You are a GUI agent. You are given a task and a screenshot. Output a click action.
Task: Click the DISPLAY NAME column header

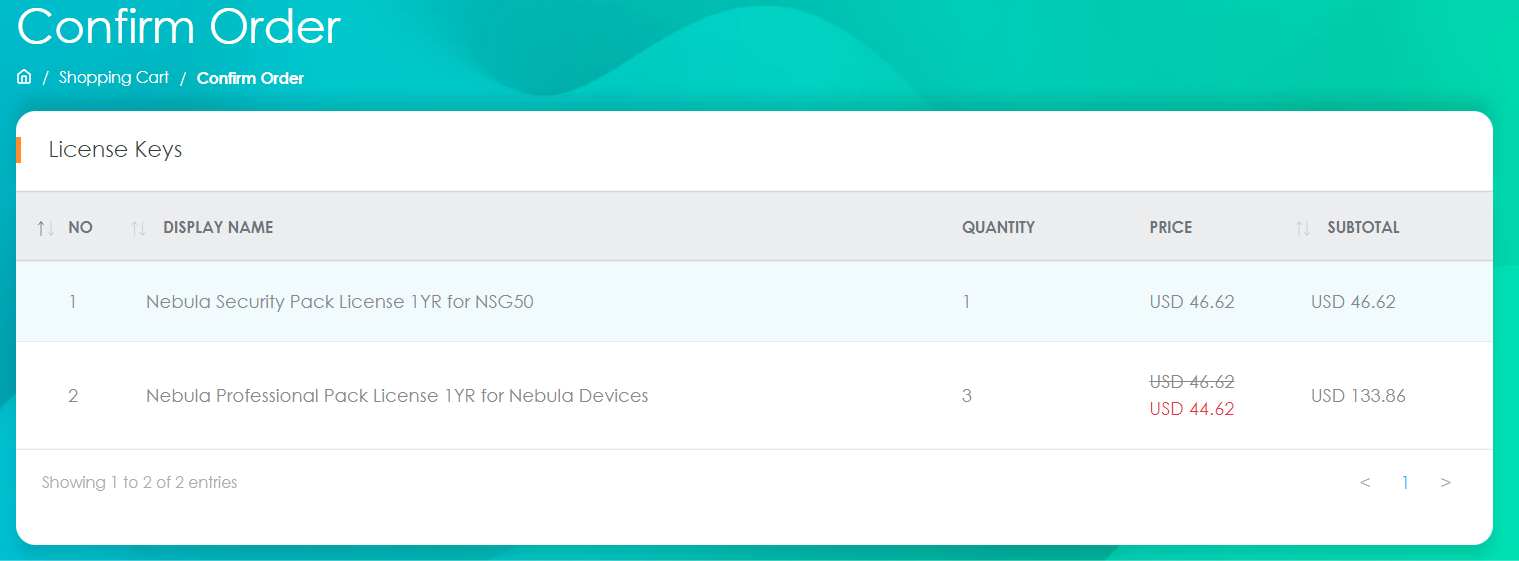tap(218, 227)
